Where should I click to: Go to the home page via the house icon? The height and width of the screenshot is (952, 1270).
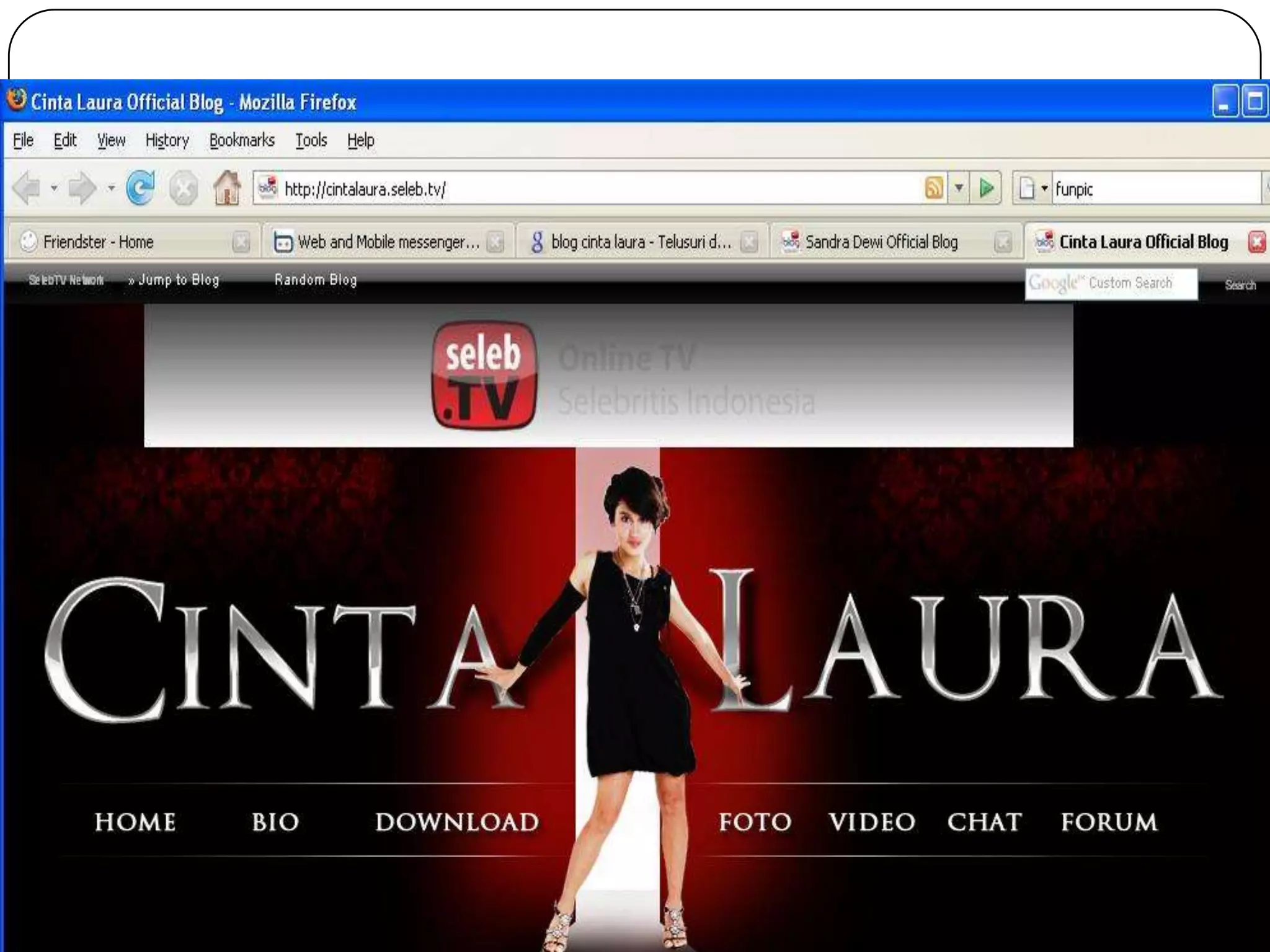click(x=227, y=188)
